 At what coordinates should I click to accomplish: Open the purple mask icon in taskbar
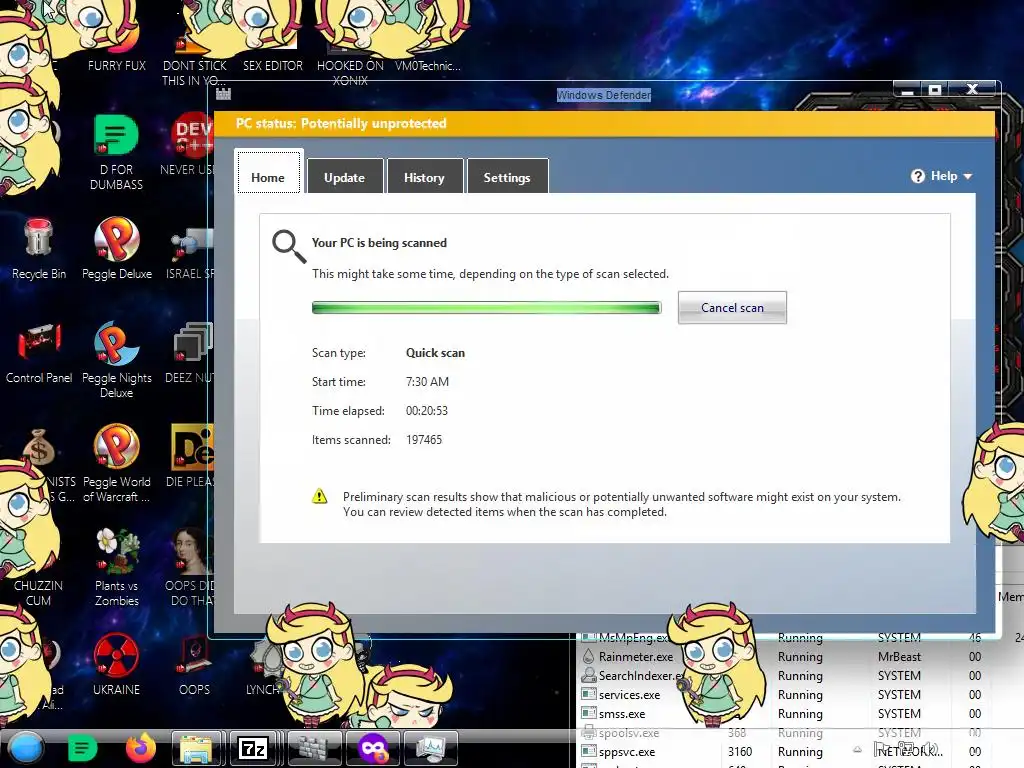click(372, 748)
